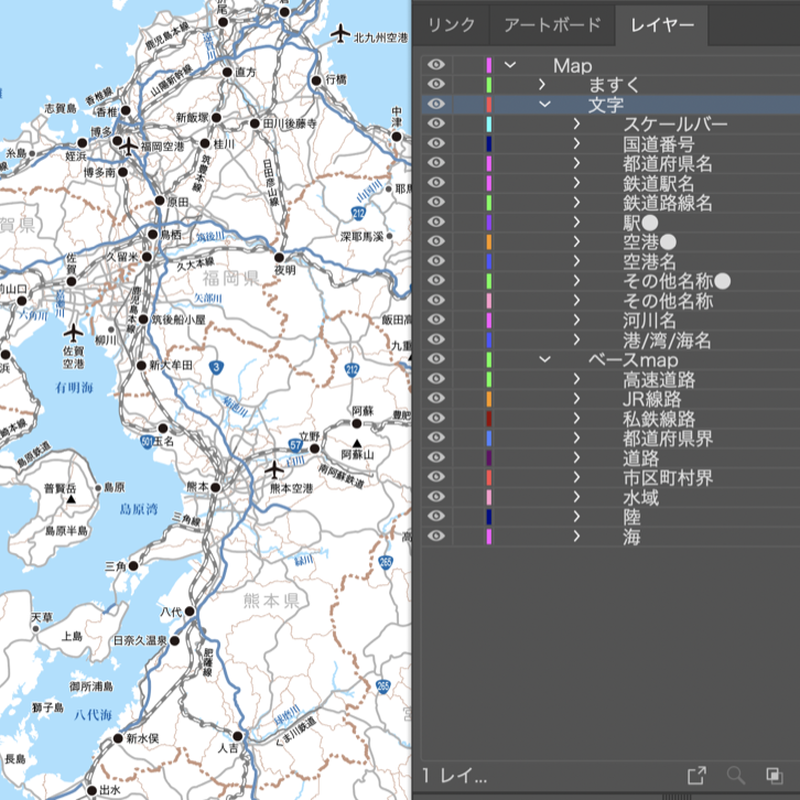Collapse the Map layer
This screenshot has width=800, height=800.
510,66
